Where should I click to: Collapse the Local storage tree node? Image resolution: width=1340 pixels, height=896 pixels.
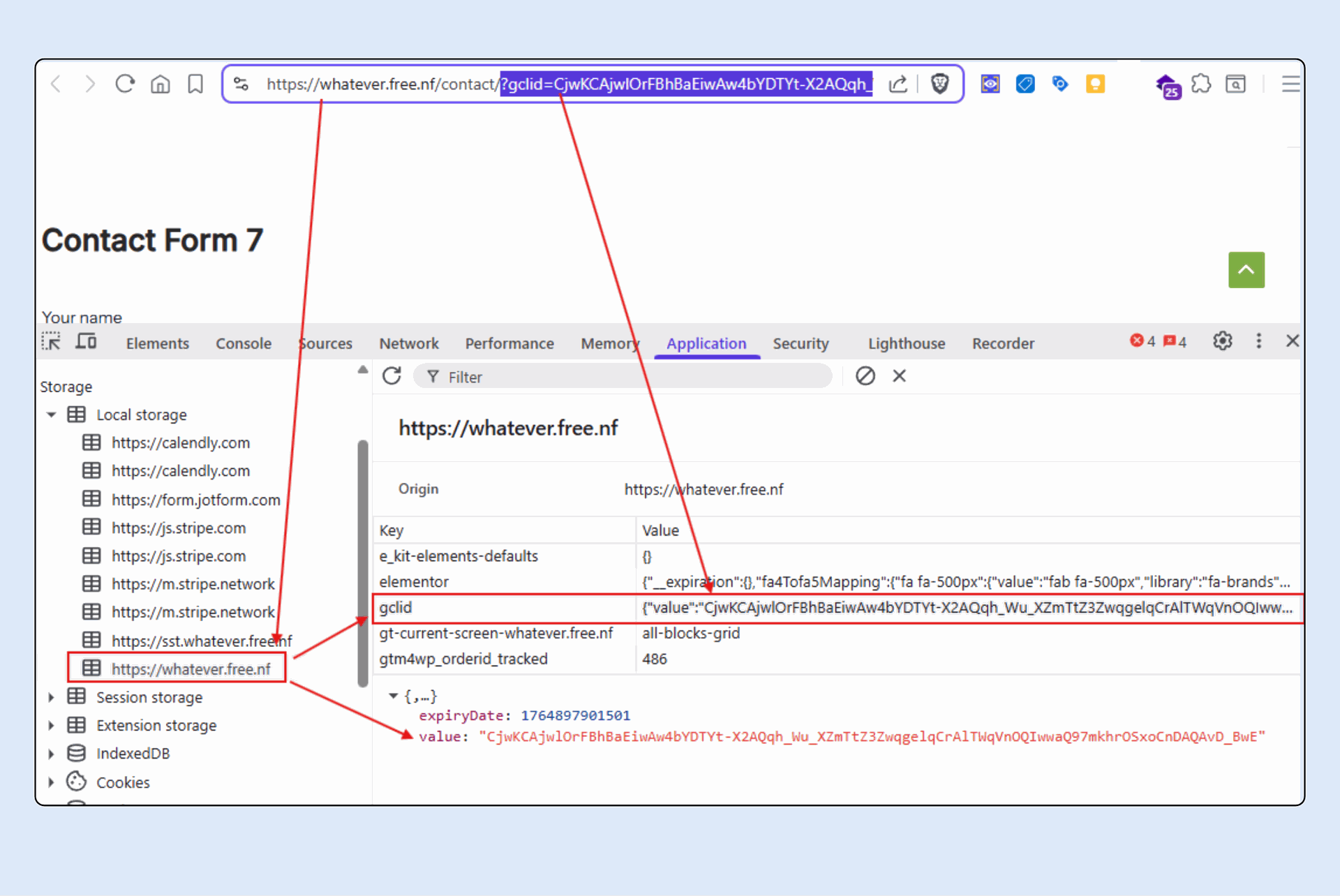pyautogui.click(x=51, y=415)
